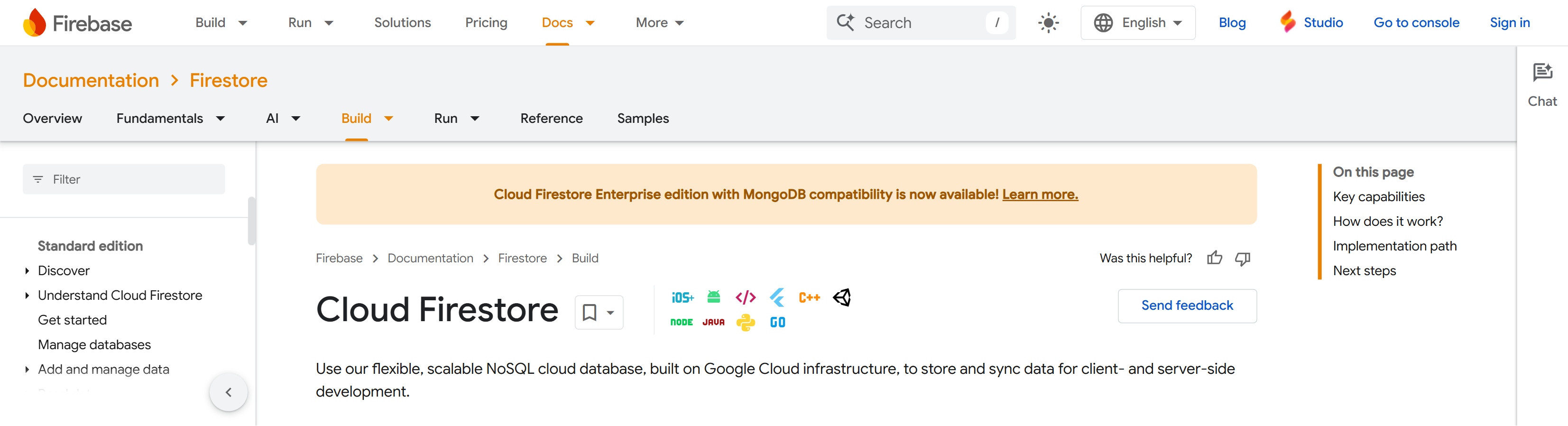Follow the Learn more banner link
Viewport: 1568px width, 426px height.
coord(1040,194)
